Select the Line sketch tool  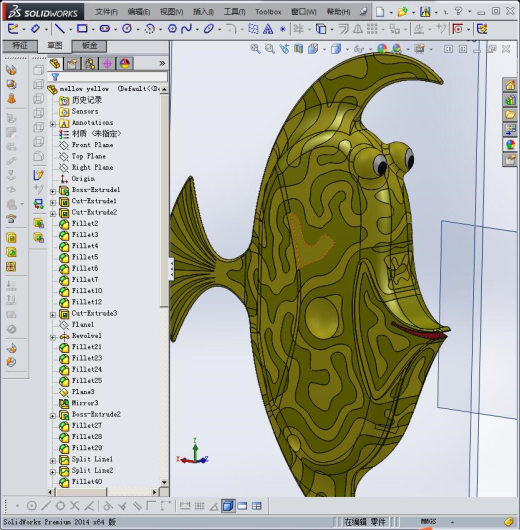pos(60,29)
